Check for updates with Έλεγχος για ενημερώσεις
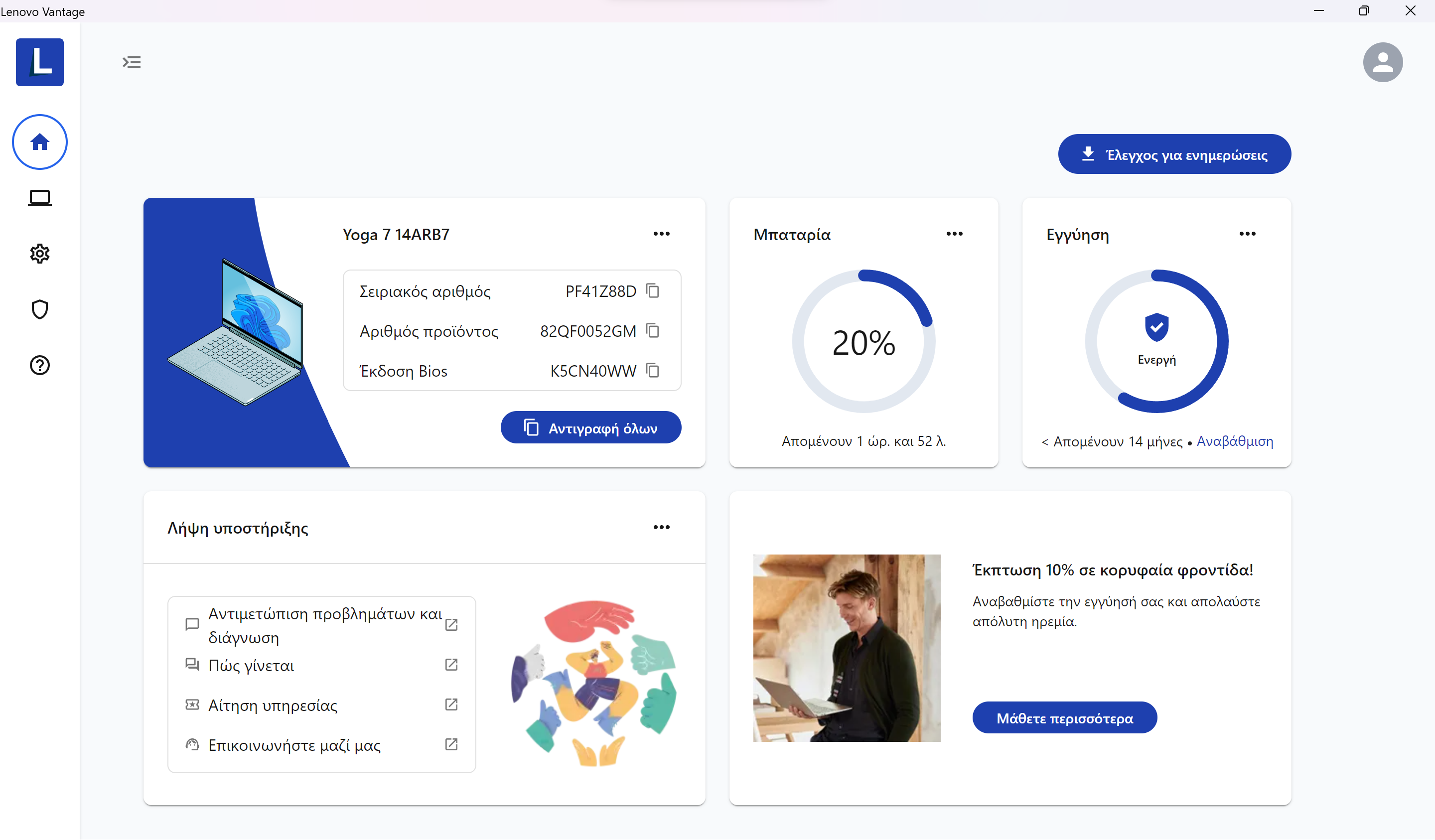This screenshot has height=840, width=1435. click(1174, 154)
